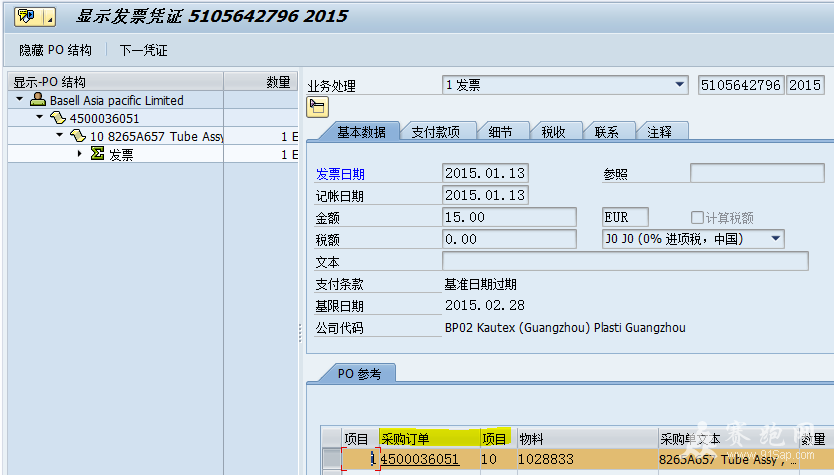This screenshot has height=475, width=834.
Task: Open the small dropdown arrow beside title icon
Action: 49,18
